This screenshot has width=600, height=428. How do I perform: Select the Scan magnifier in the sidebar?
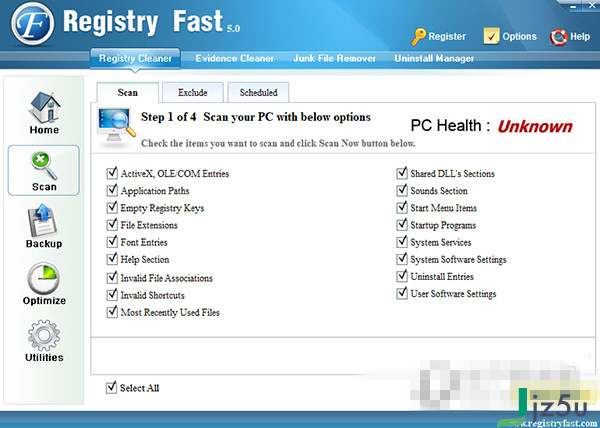pyautogui.click(x=44, y=171)
